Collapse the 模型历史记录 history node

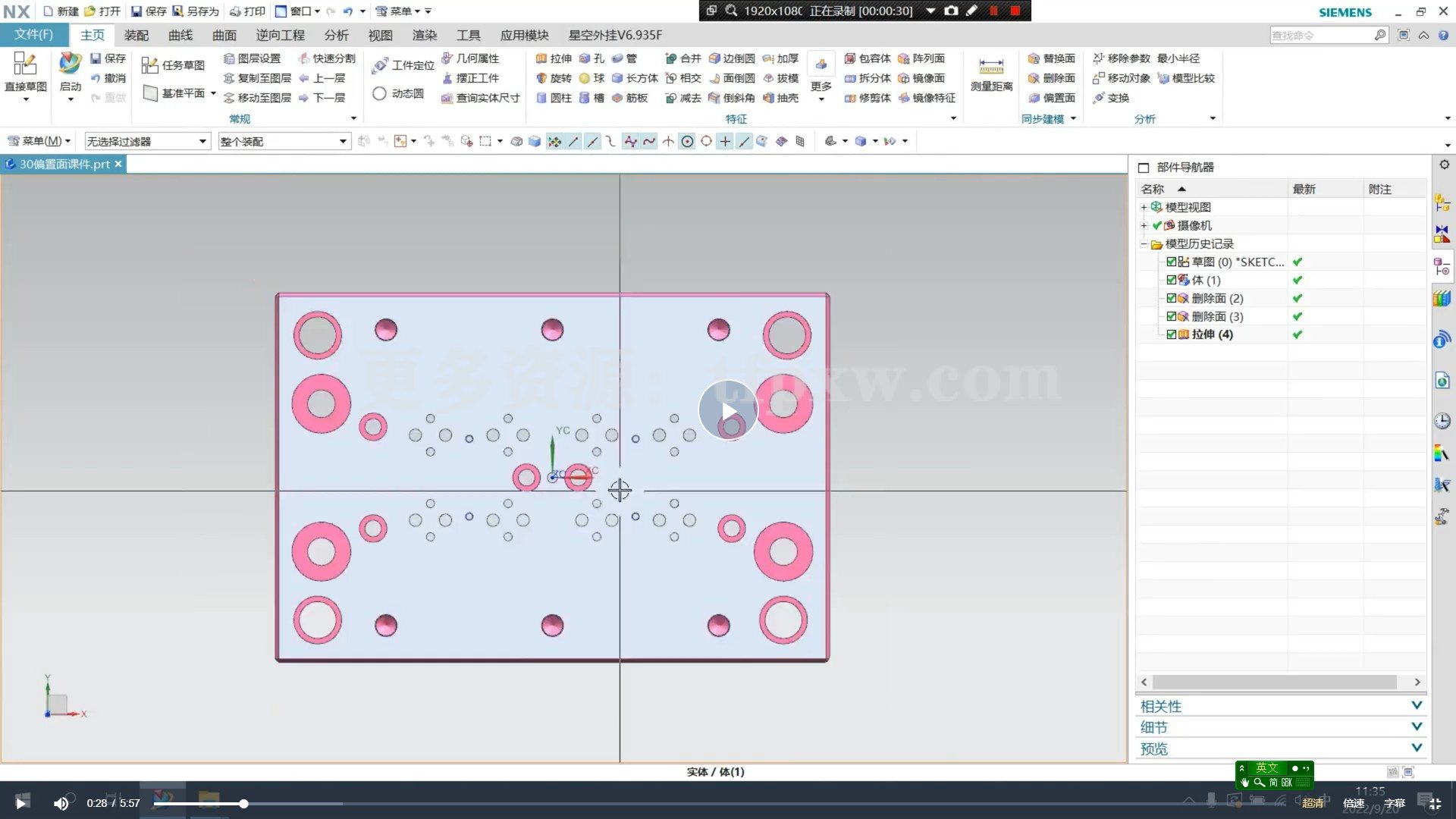[1144, 243]
